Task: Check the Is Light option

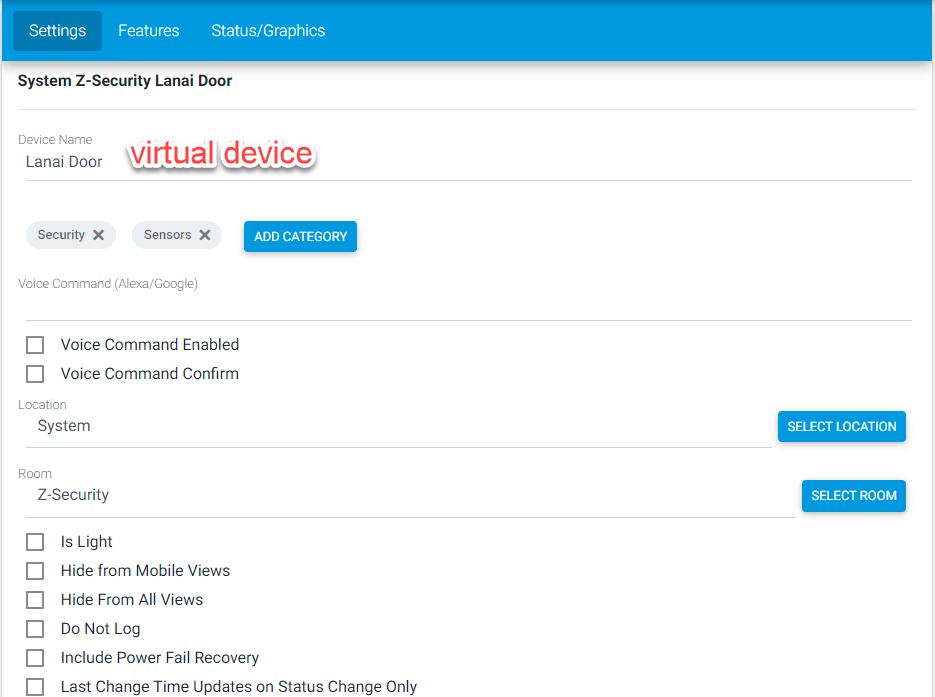Action: 35,542
